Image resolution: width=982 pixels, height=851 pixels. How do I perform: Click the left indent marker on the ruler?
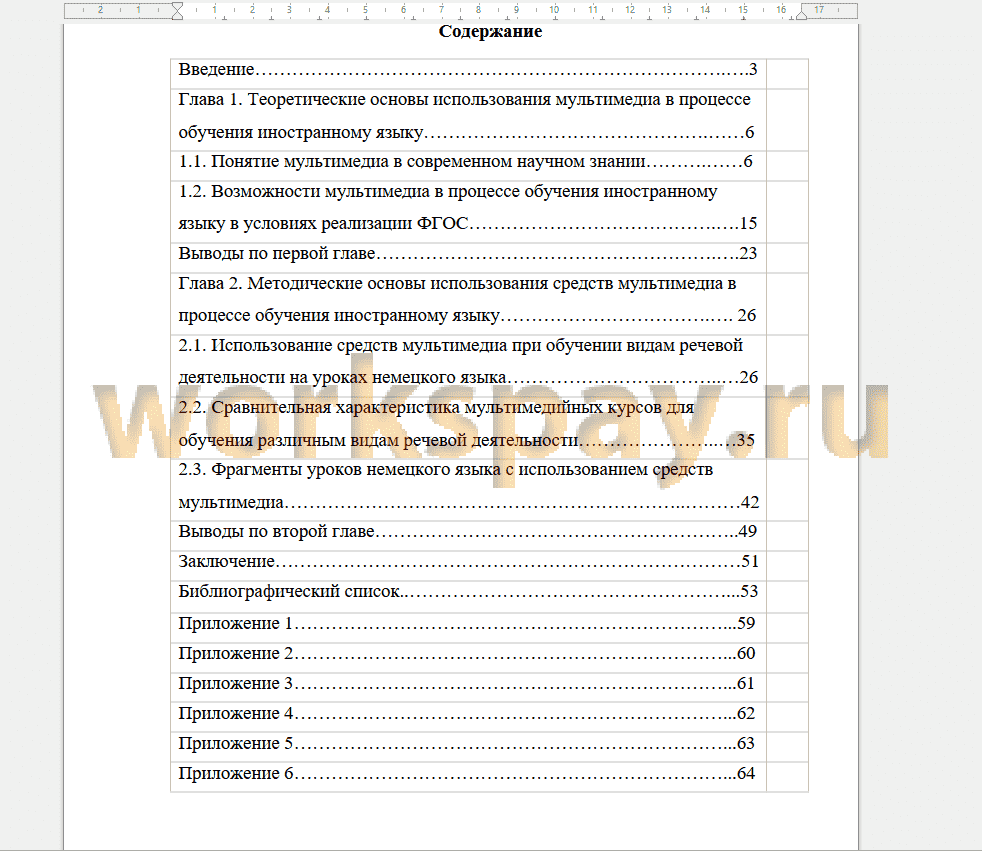pyautogui.click(x=177, y=11)
